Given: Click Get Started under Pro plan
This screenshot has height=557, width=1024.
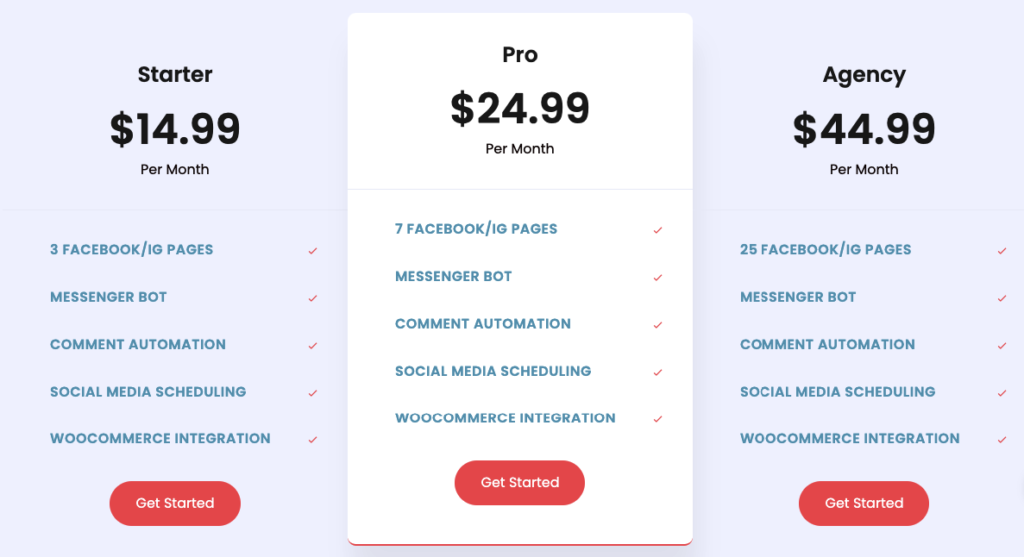Looking at the screenshot, I should pos(520,483).
